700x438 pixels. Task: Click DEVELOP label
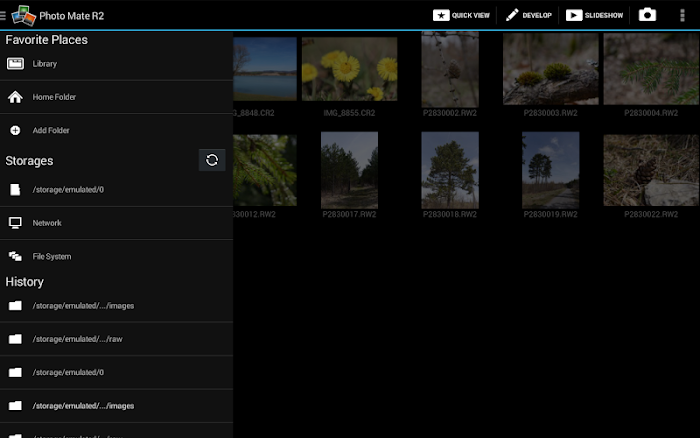pos(537,16)
